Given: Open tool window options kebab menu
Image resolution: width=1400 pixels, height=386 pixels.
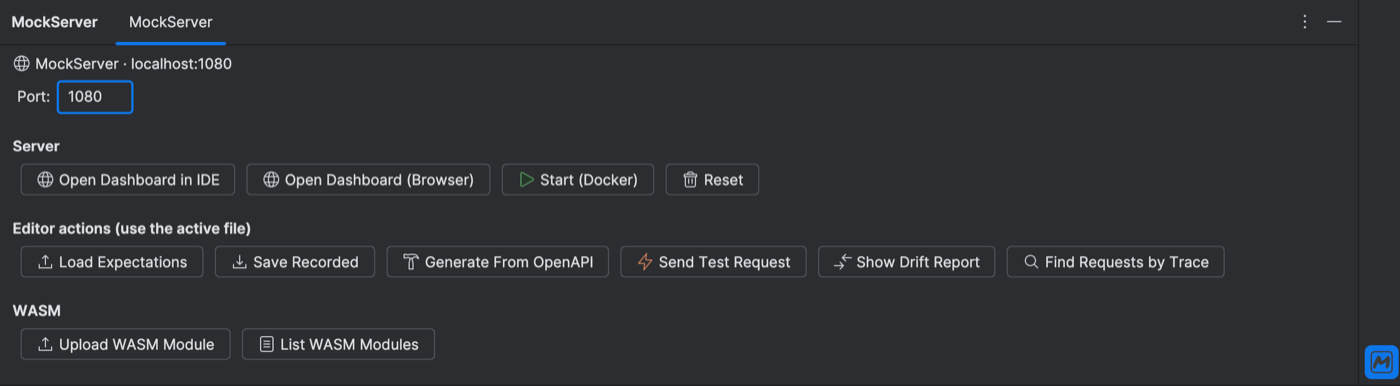Looking at the screenshot, I should tap(1305, 21).
